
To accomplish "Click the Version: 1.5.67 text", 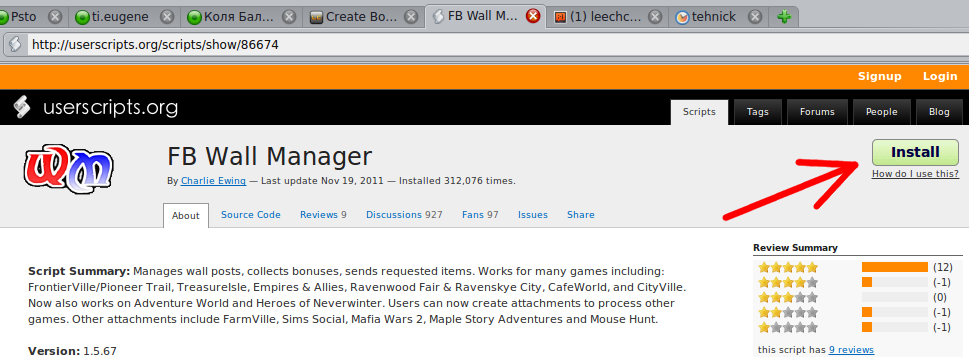I will click(x=72, y=351).
